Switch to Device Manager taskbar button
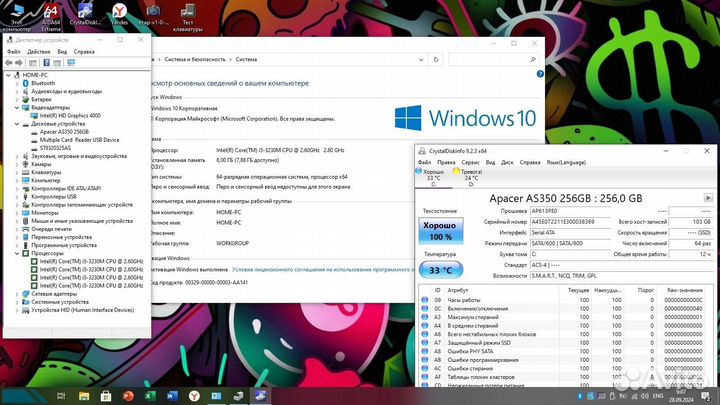720x405 pixels. 238,396
